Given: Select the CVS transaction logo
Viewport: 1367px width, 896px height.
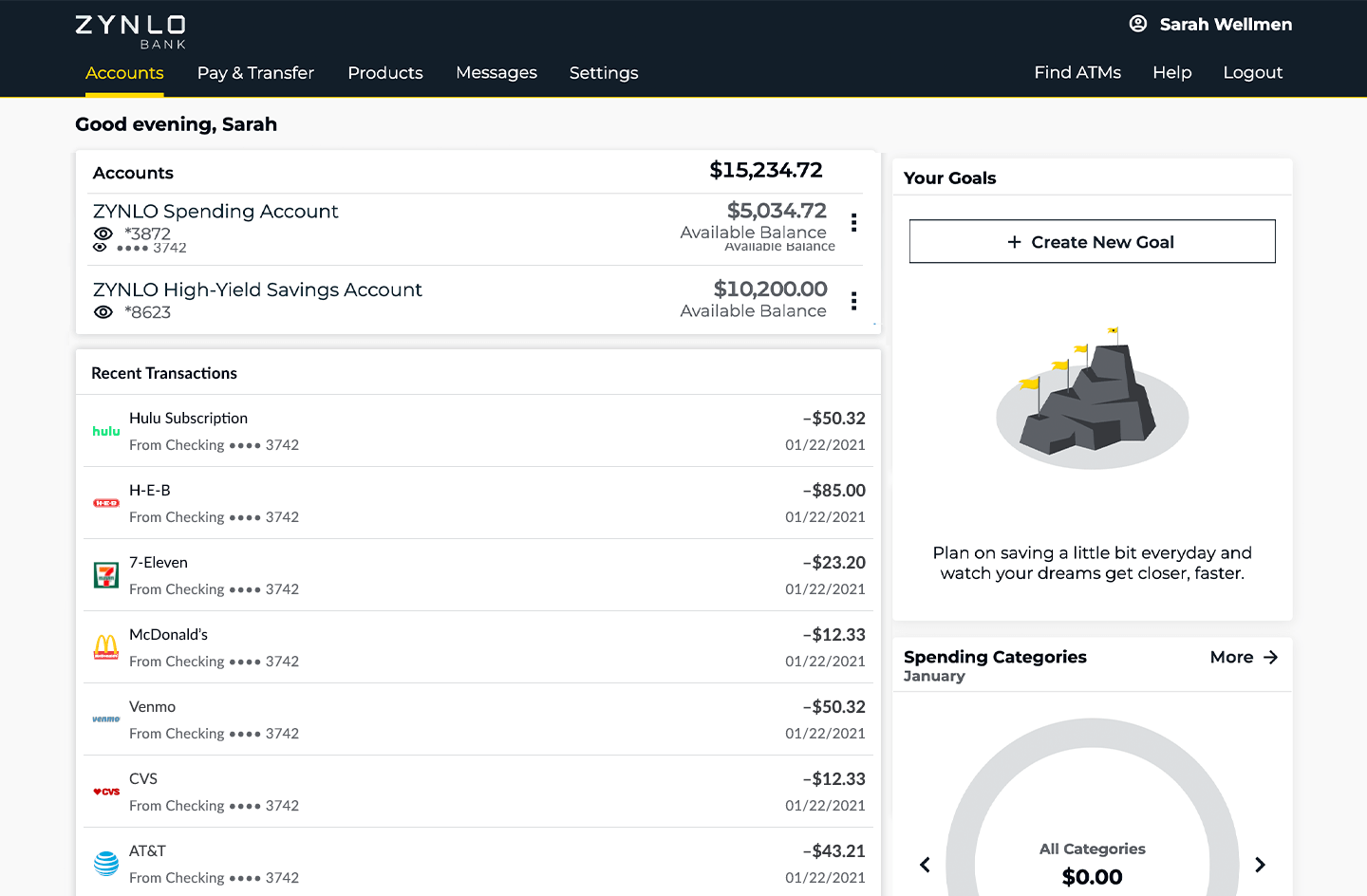Looking at the screenshot, I should [105, 791].
